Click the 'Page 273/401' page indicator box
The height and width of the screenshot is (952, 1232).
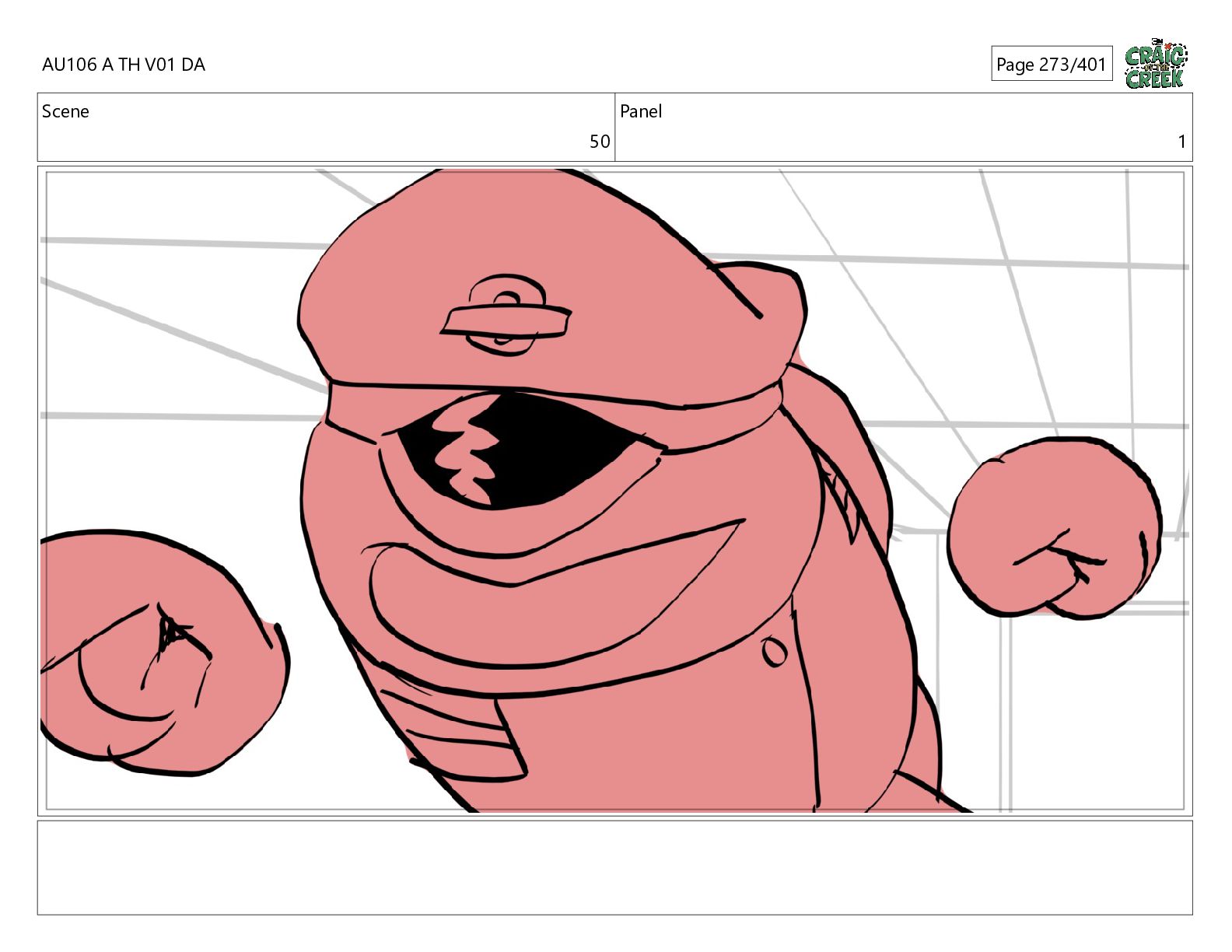tap(1052, 64)
